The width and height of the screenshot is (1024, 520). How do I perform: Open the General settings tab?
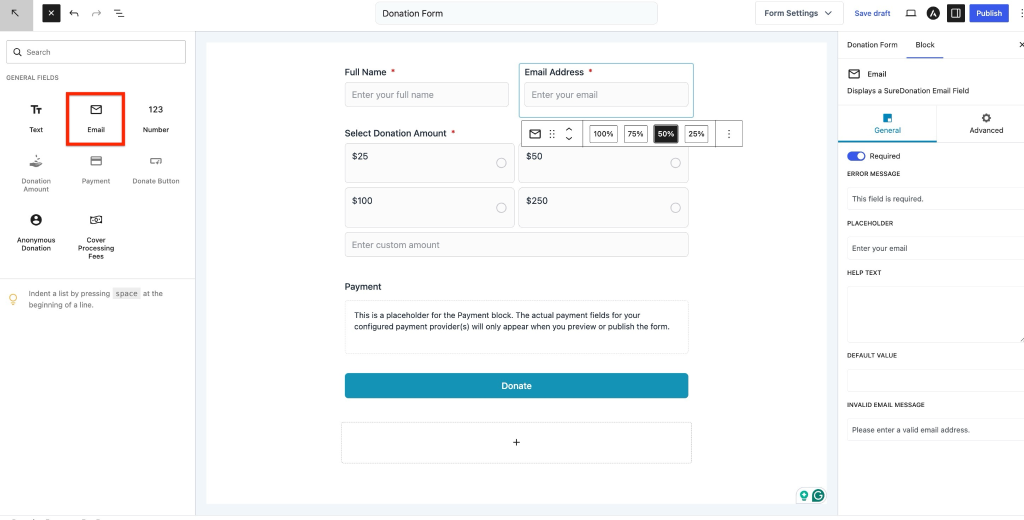click(887, 123)
